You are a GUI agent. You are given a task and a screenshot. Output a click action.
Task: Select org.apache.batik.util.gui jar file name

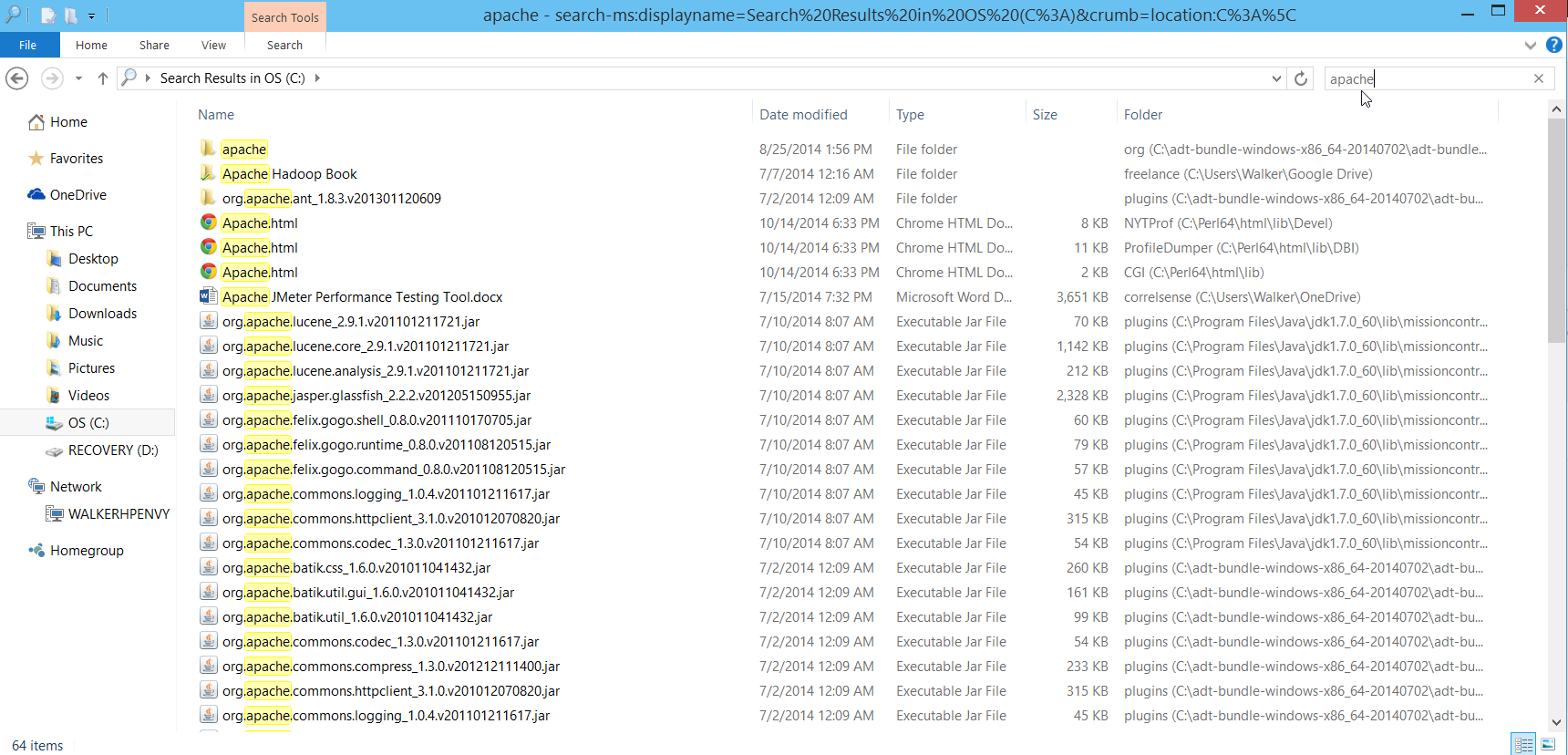click(368, 593)
